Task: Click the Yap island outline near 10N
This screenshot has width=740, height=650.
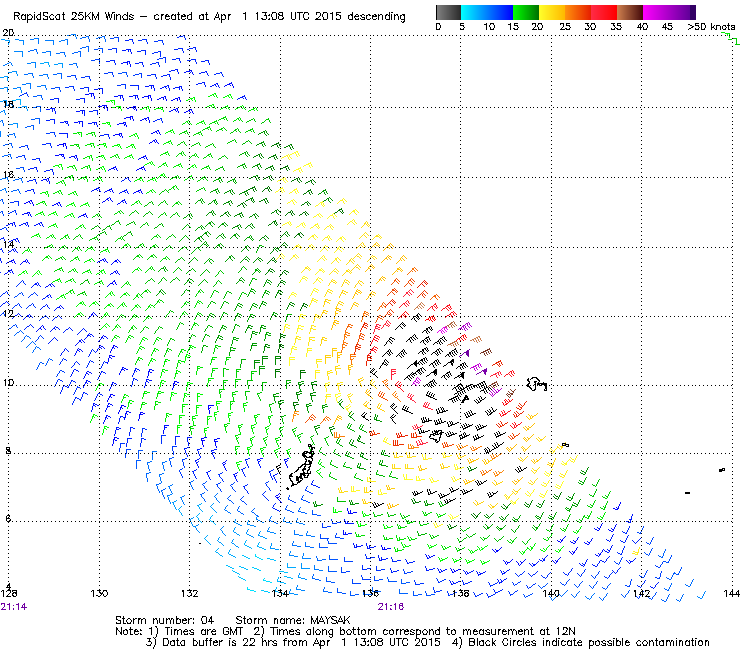Action: point(537,384)
